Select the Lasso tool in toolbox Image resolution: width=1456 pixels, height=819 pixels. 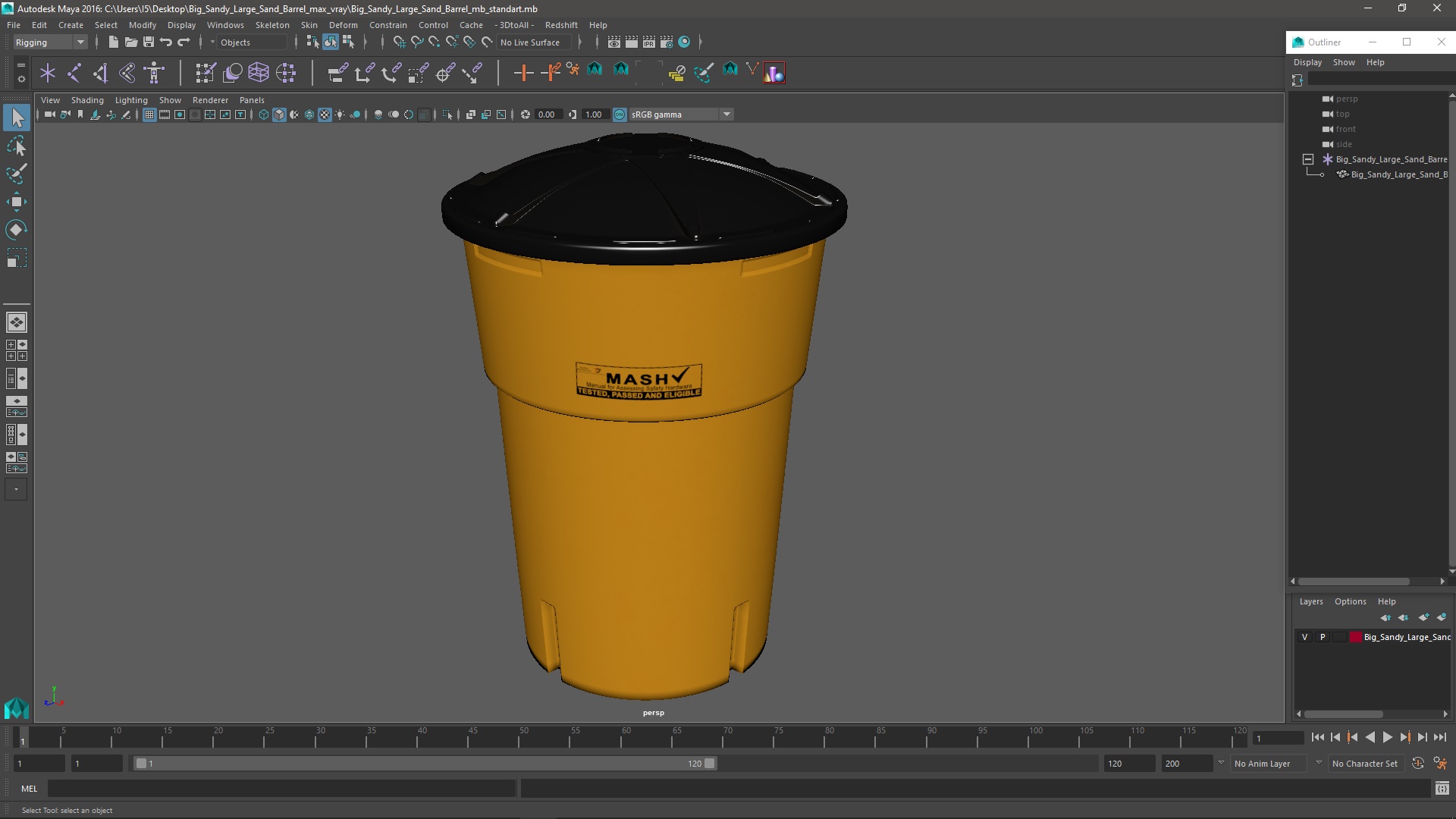tap(17, 146)
